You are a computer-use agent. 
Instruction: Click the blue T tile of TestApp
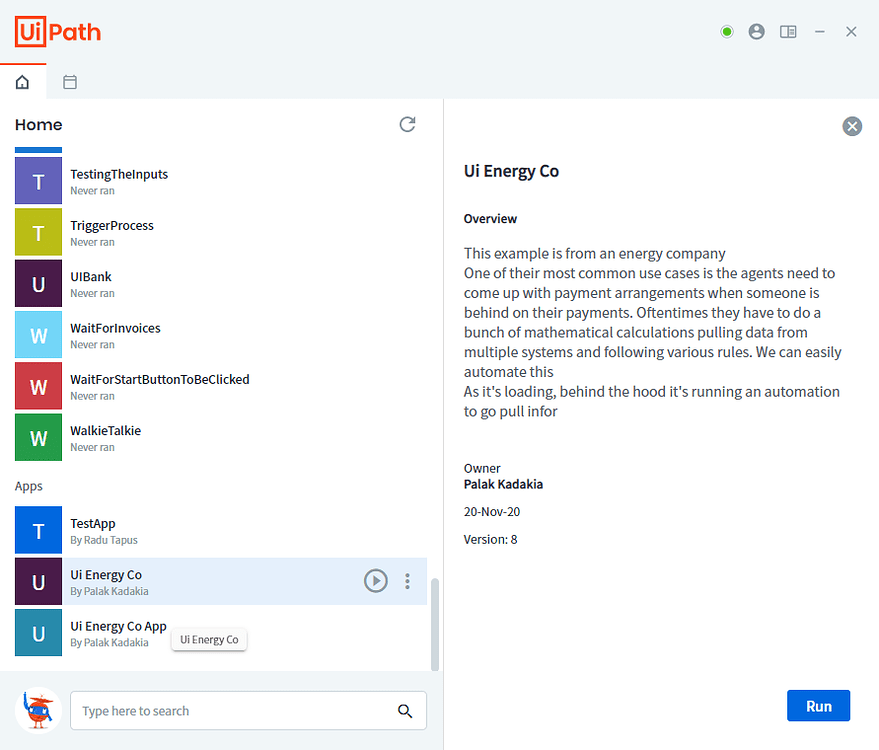coord(38,530)
